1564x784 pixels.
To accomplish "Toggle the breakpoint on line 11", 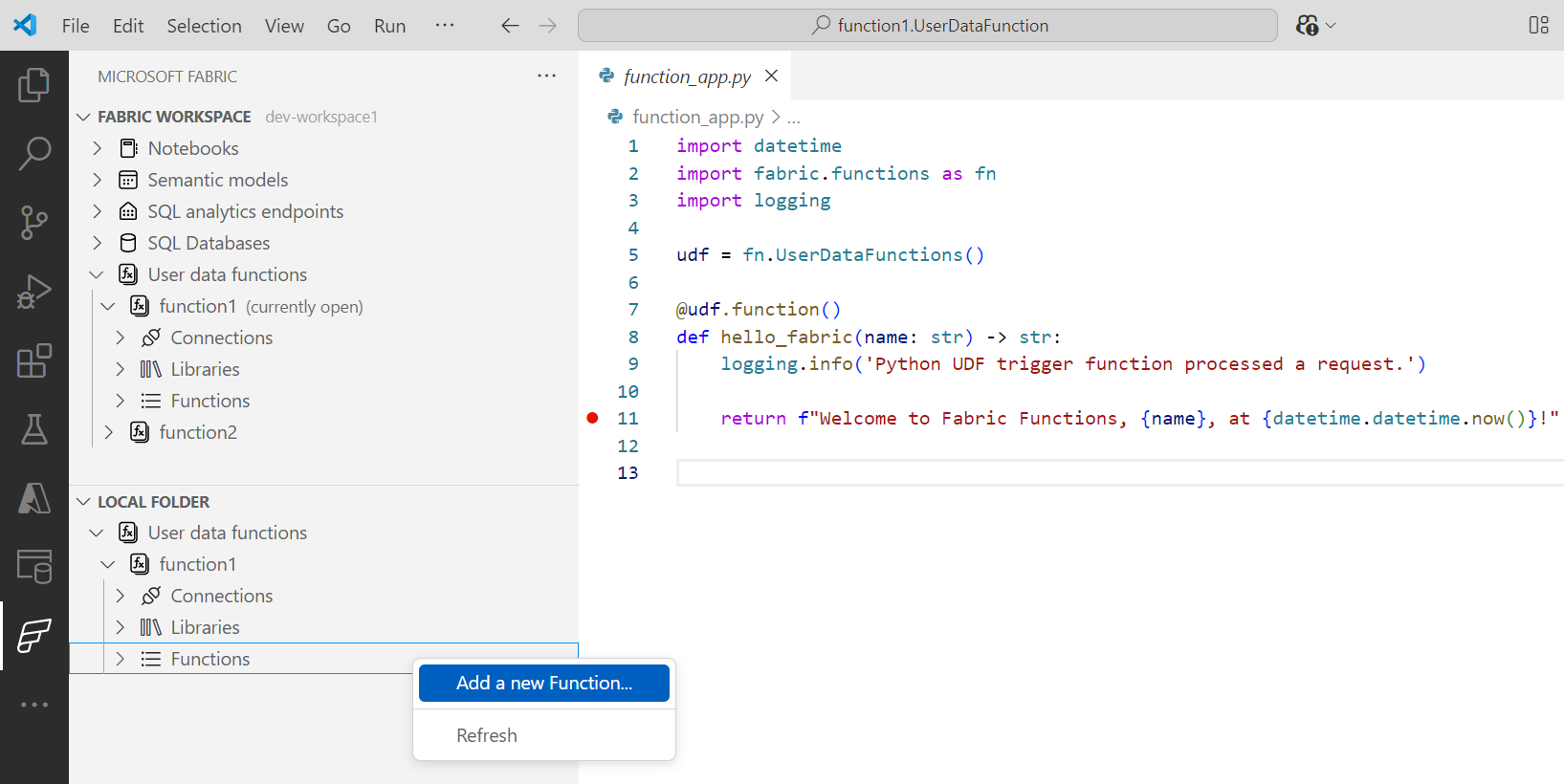I will tap(593, 418).
